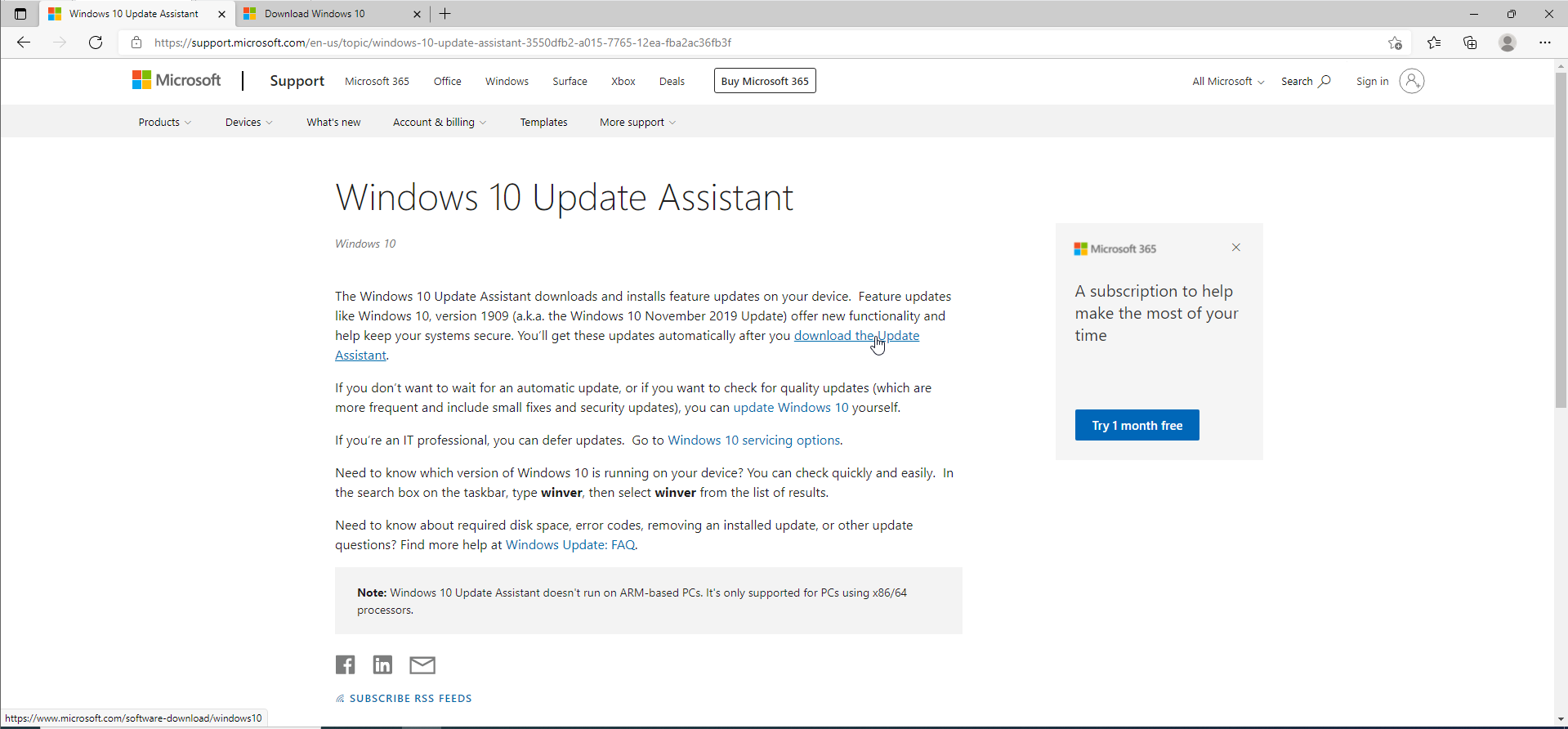1568x729 pixels.
Task: Share the article on LinkedIn
Action: pyautogui.click(x=382, y=664)
